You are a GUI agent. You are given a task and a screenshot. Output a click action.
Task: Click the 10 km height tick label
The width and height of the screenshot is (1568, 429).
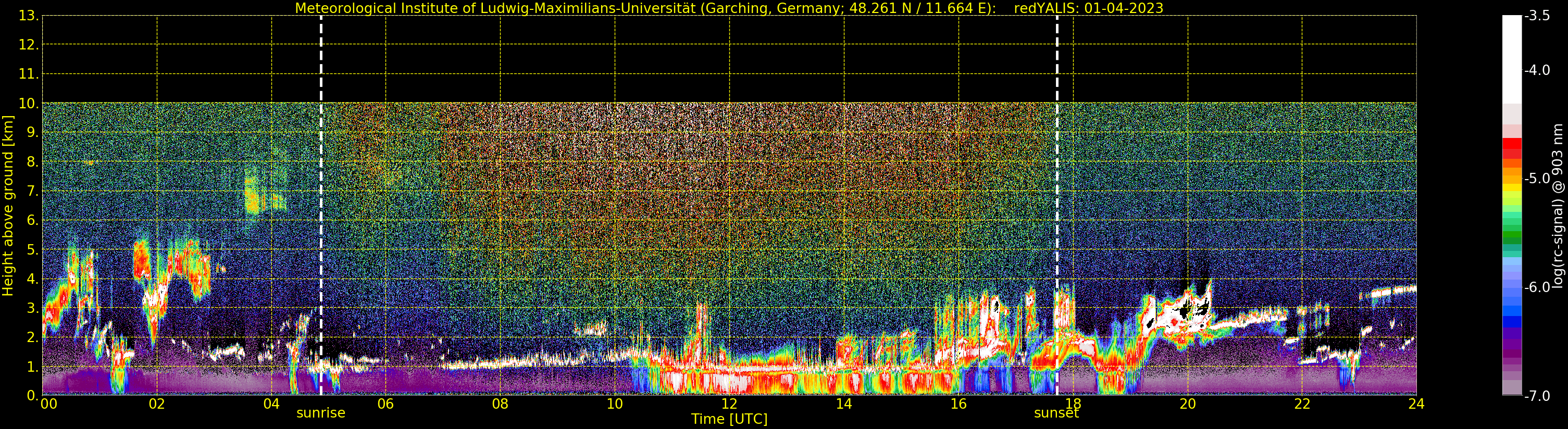point(28,104)
